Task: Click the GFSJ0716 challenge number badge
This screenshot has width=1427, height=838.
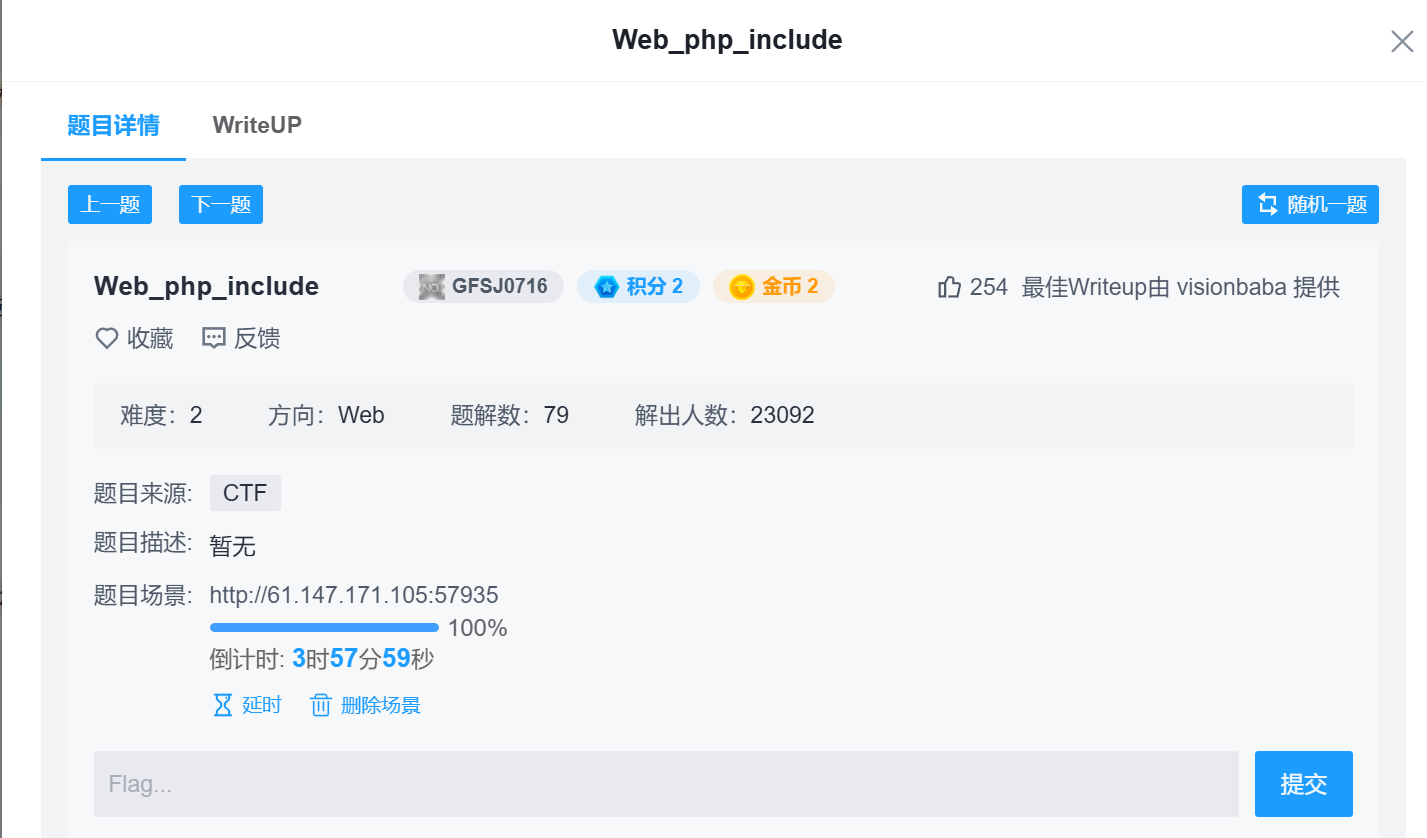Action: 484,287
